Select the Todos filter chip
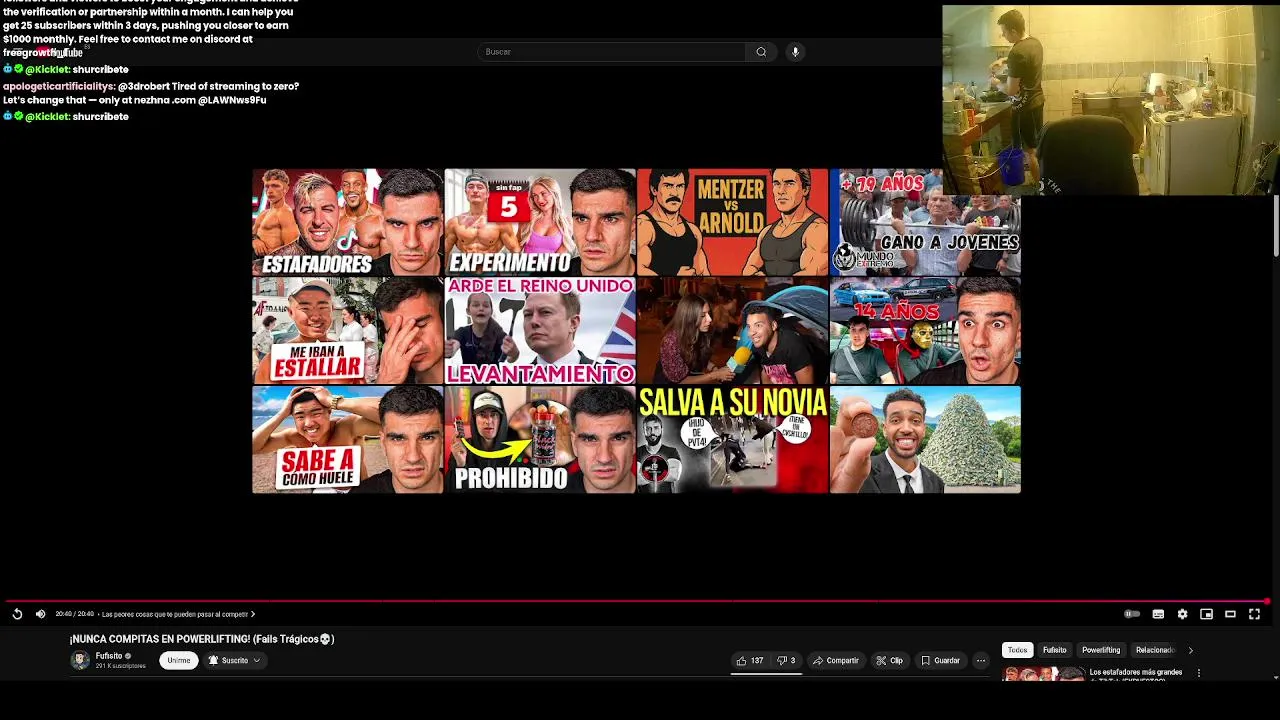Image resolution: width=1280 pixels, height=720 pixels. tap(1017, 650)
